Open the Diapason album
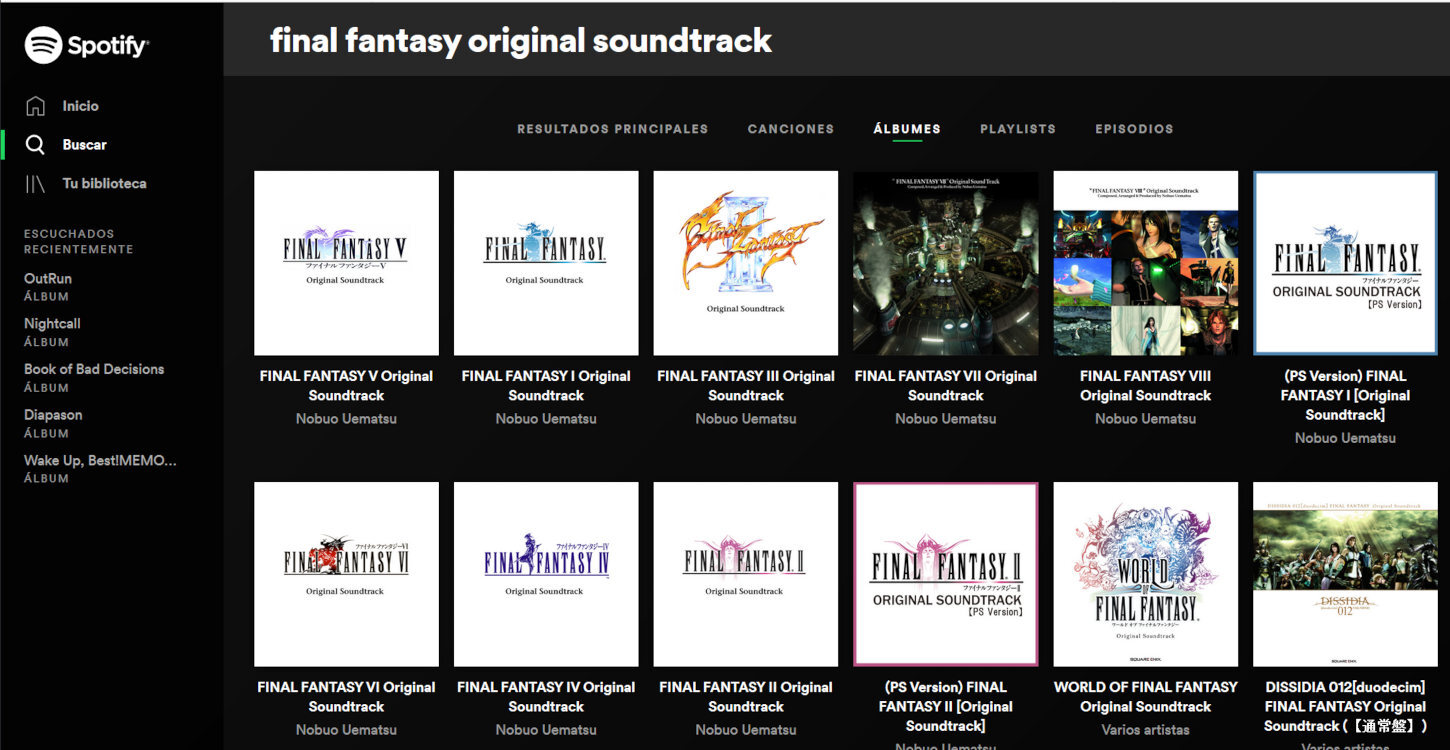 click(53, 414)
